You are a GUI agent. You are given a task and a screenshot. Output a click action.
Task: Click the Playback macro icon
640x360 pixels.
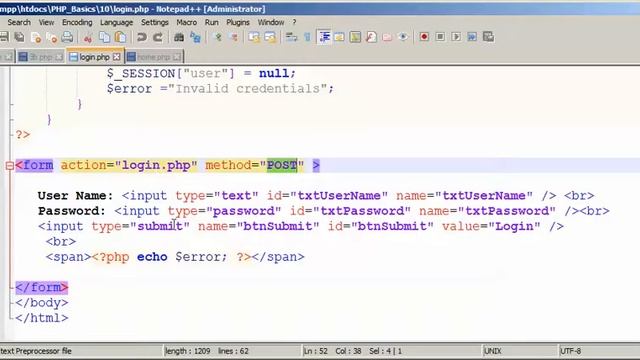coord(456,37)
